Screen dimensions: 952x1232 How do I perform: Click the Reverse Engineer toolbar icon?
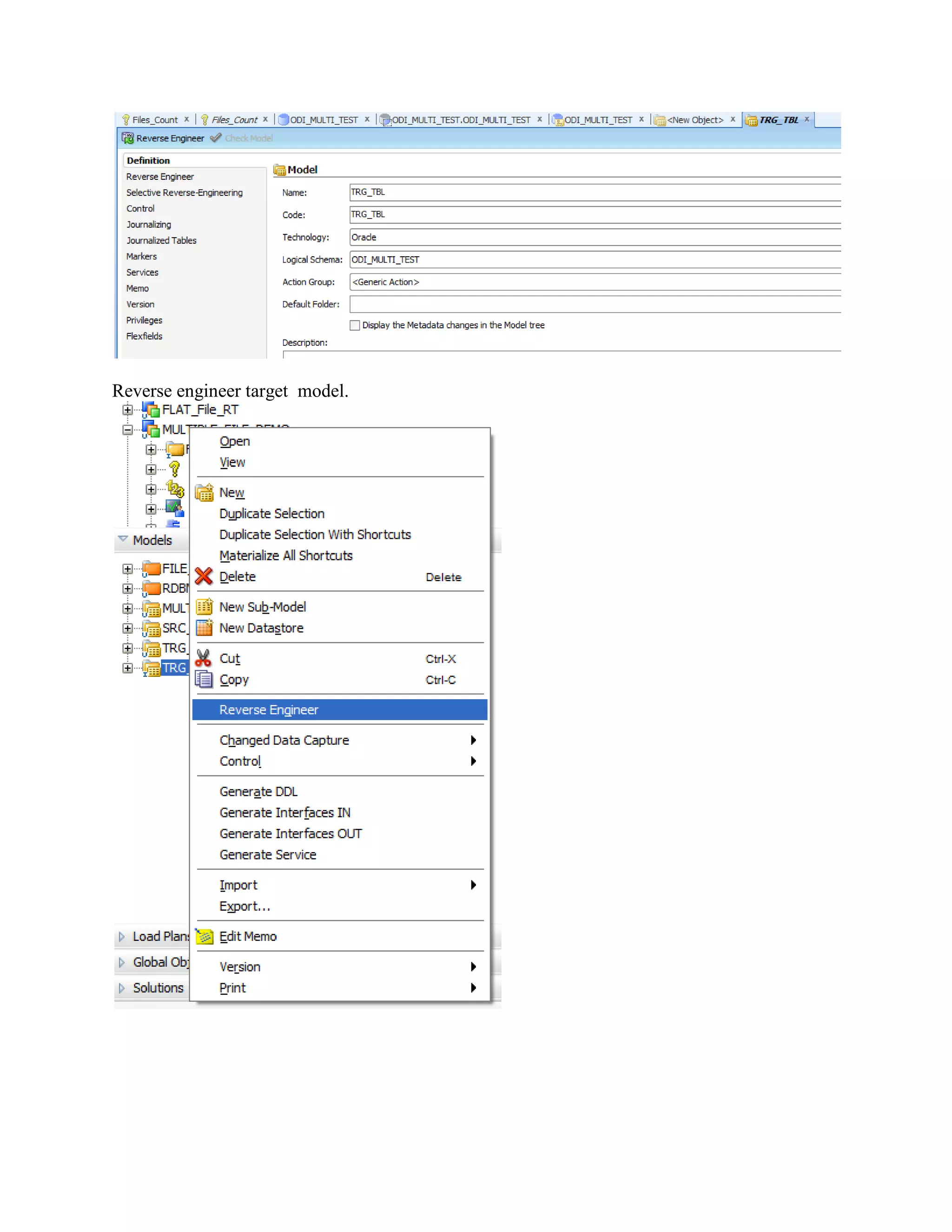pos(128,138)
